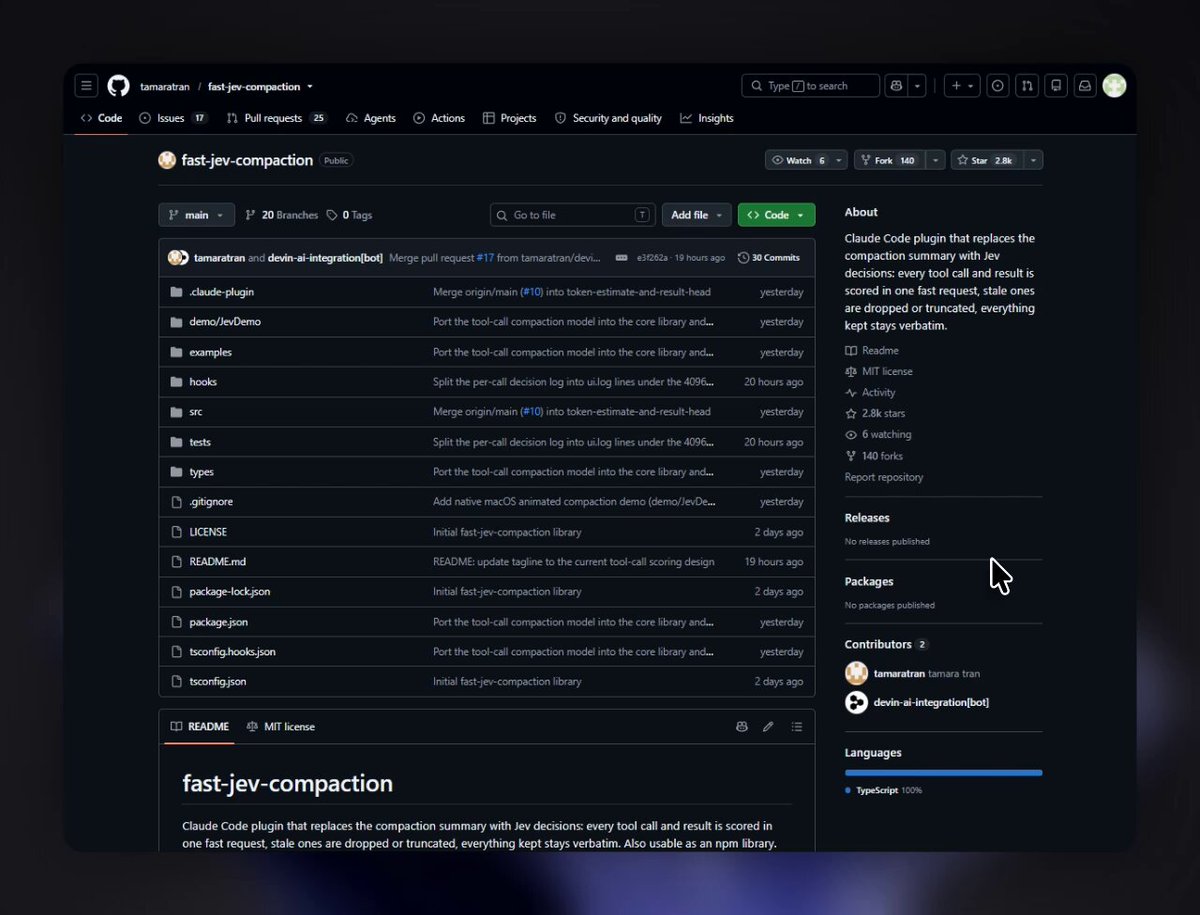The image size is (1200, 915).
Task: Fork the repository
Action: pyautogui.click(x=890, y=160)
